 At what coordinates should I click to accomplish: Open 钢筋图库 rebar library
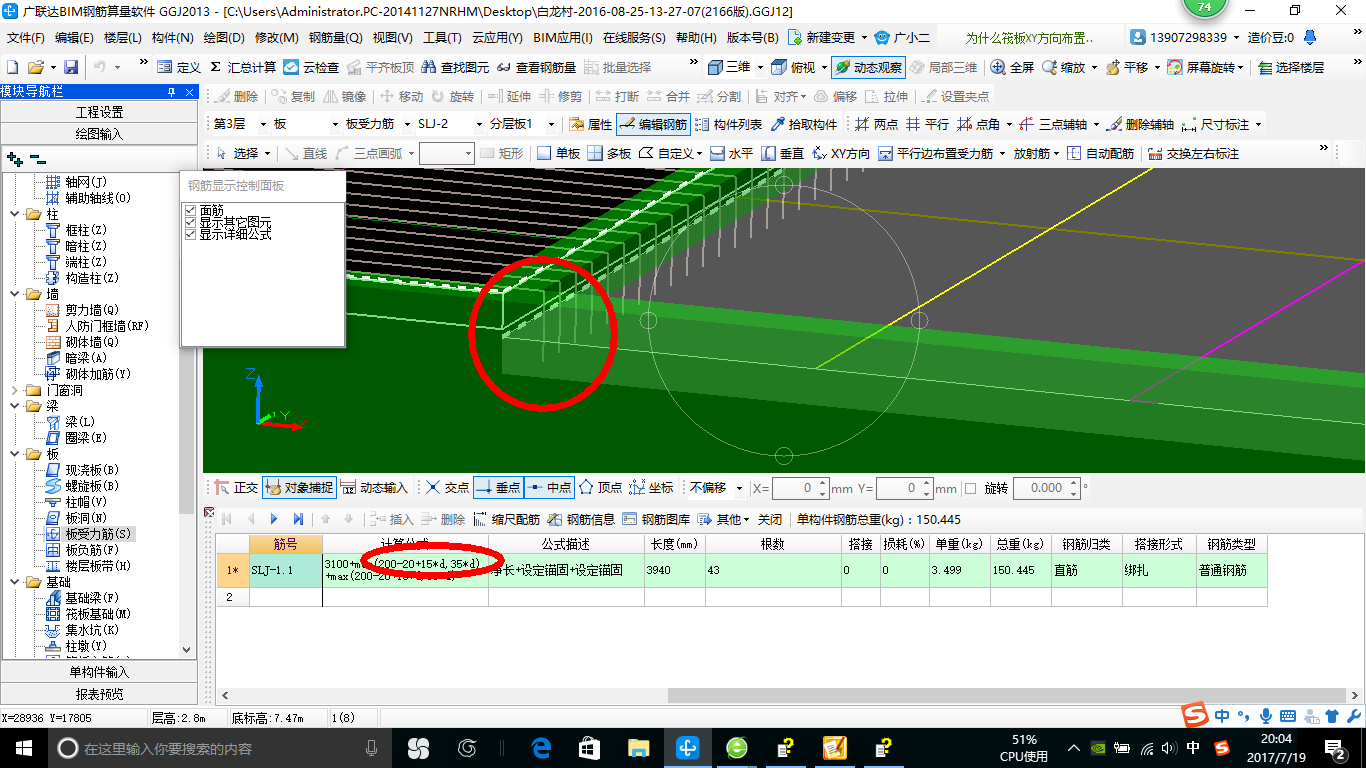click(x=656, y=519)
